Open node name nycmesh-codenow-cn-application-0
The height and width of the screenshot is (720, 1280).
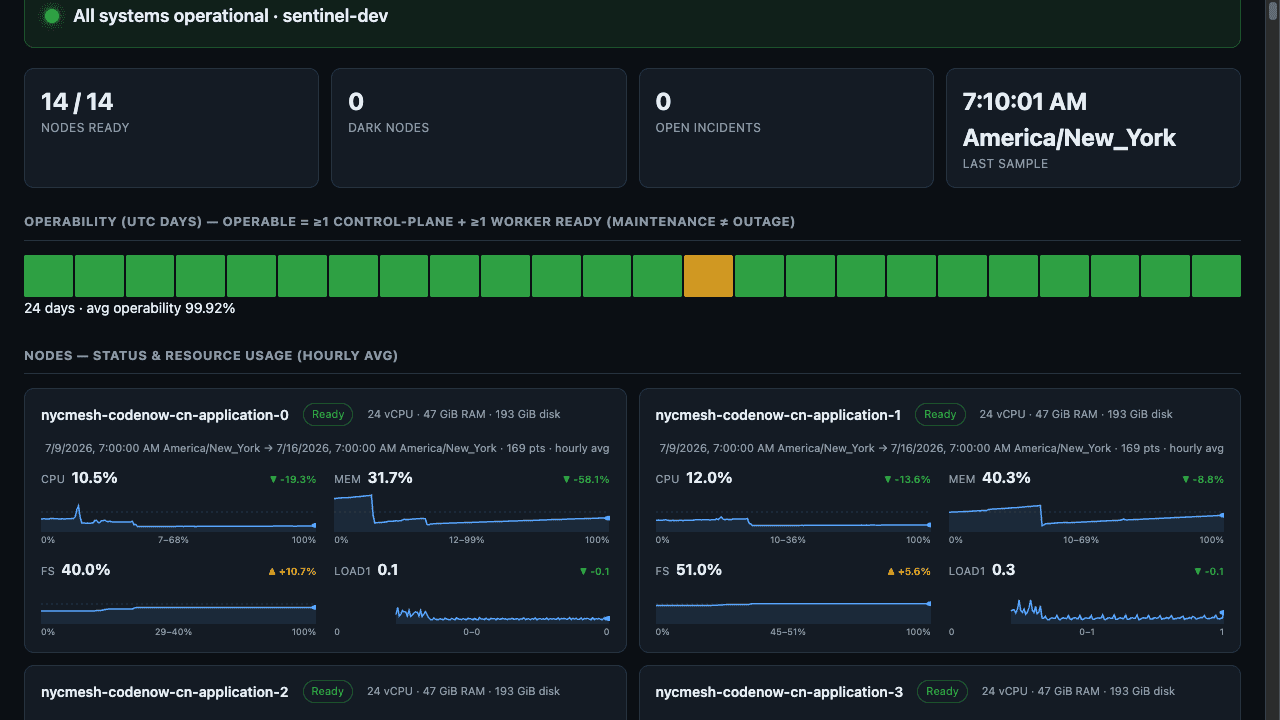click(x=165, y=415)
